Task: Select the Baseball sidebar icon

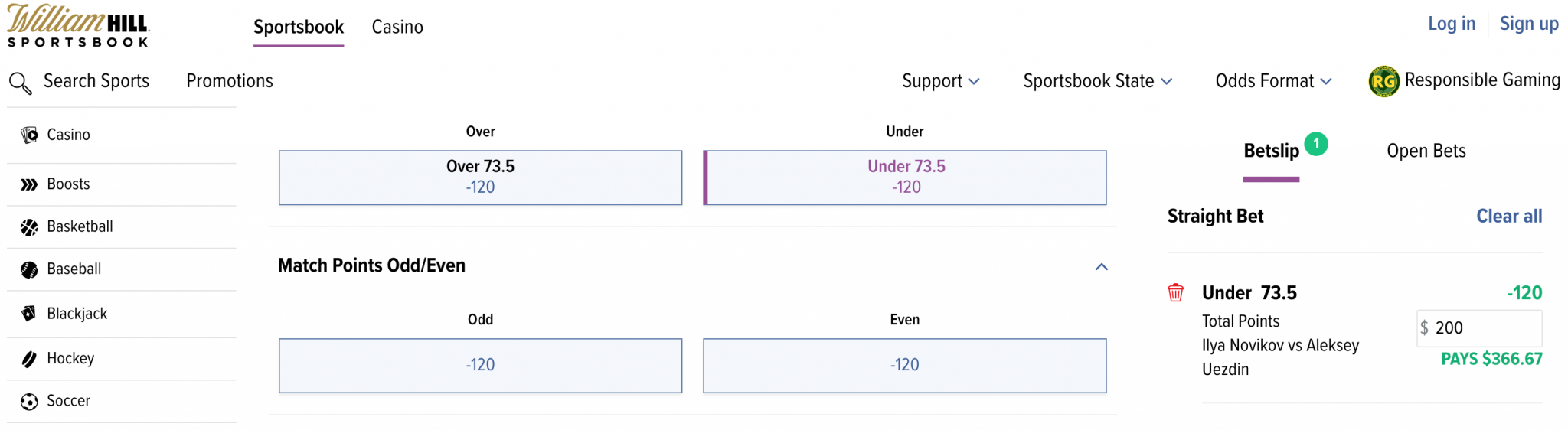Action: tap(29, 269)
